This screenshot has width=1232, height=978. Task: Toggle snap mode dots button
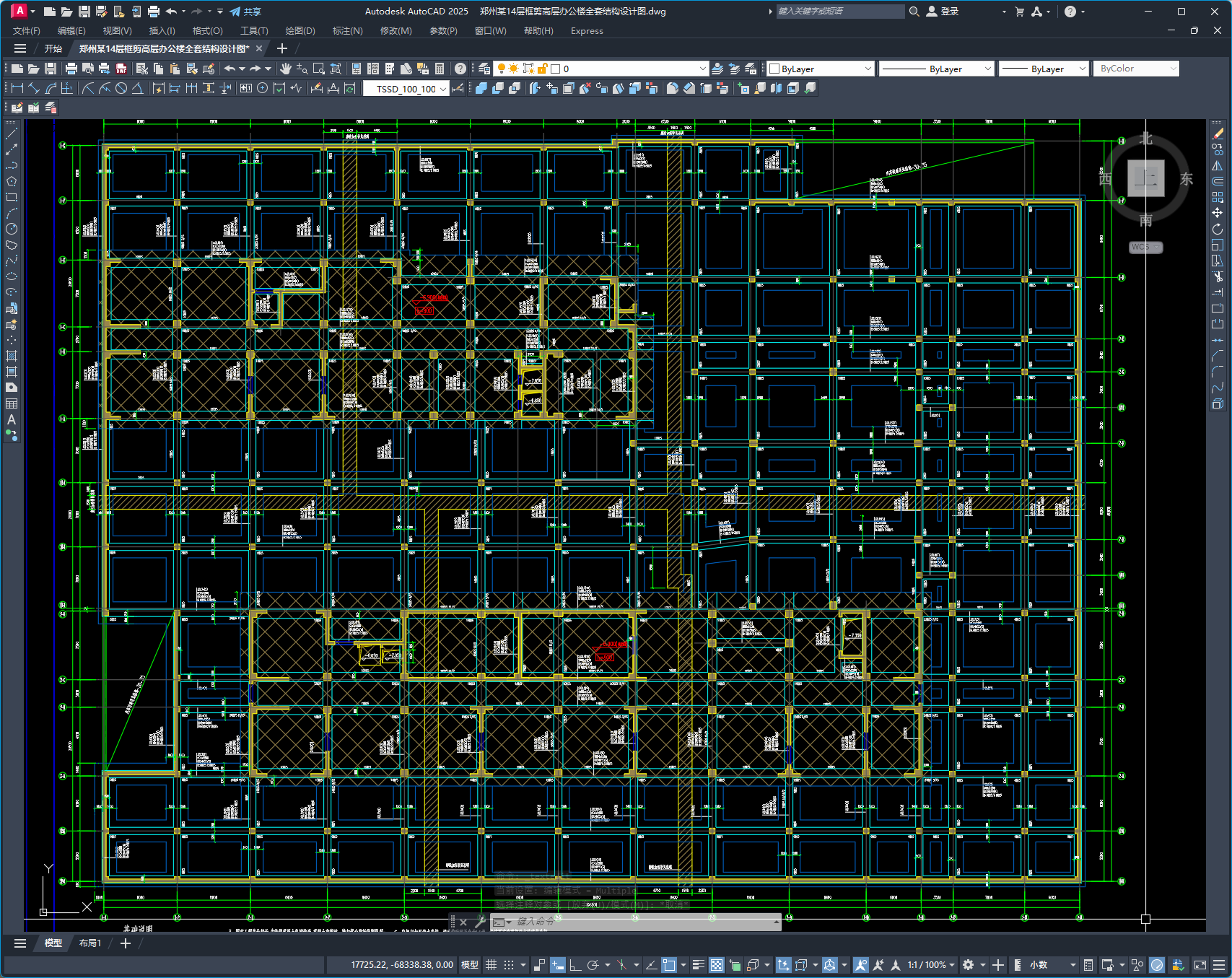pos(509,965)
